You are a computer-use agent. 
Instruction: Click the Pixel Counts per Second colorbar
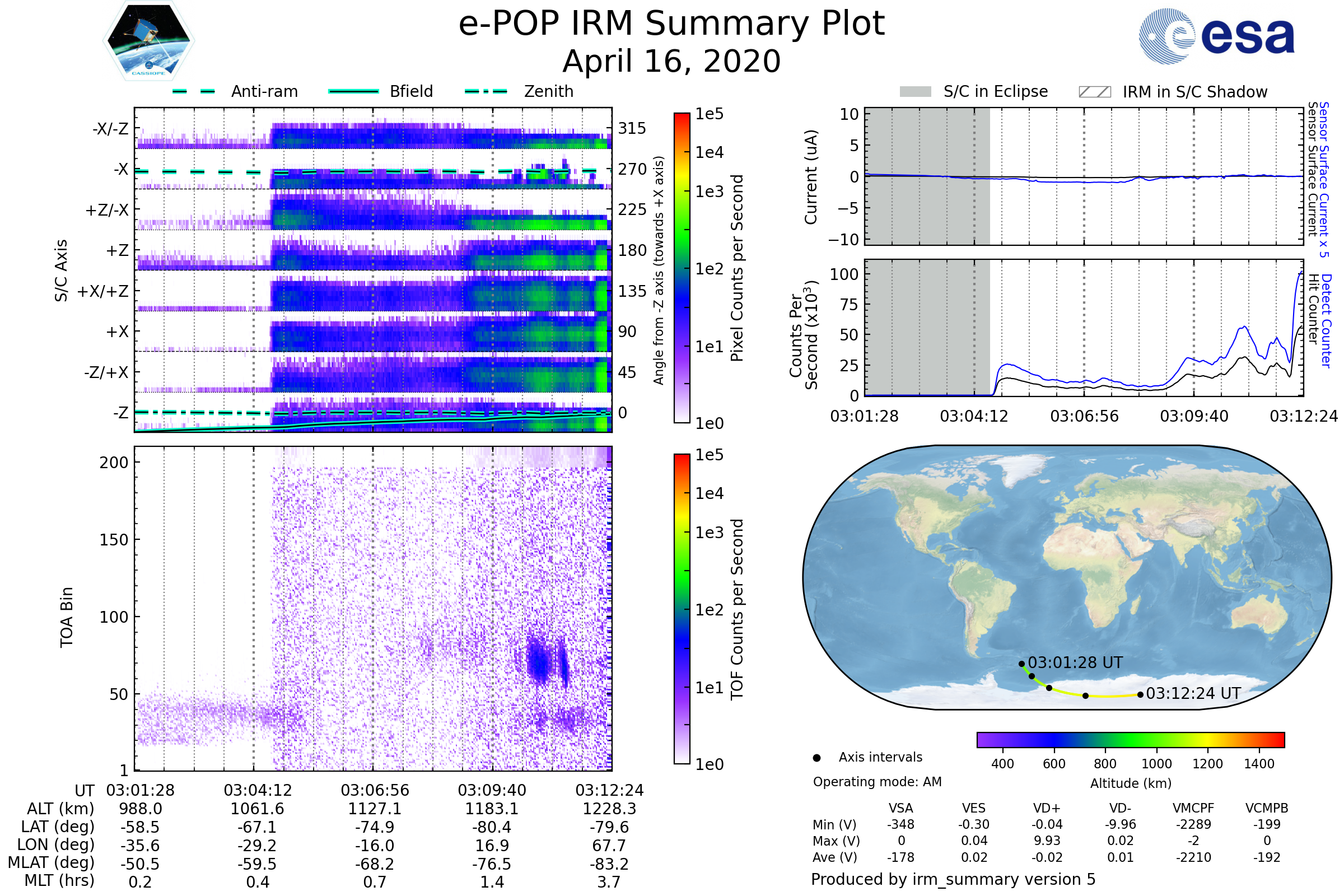coord(682,268)
